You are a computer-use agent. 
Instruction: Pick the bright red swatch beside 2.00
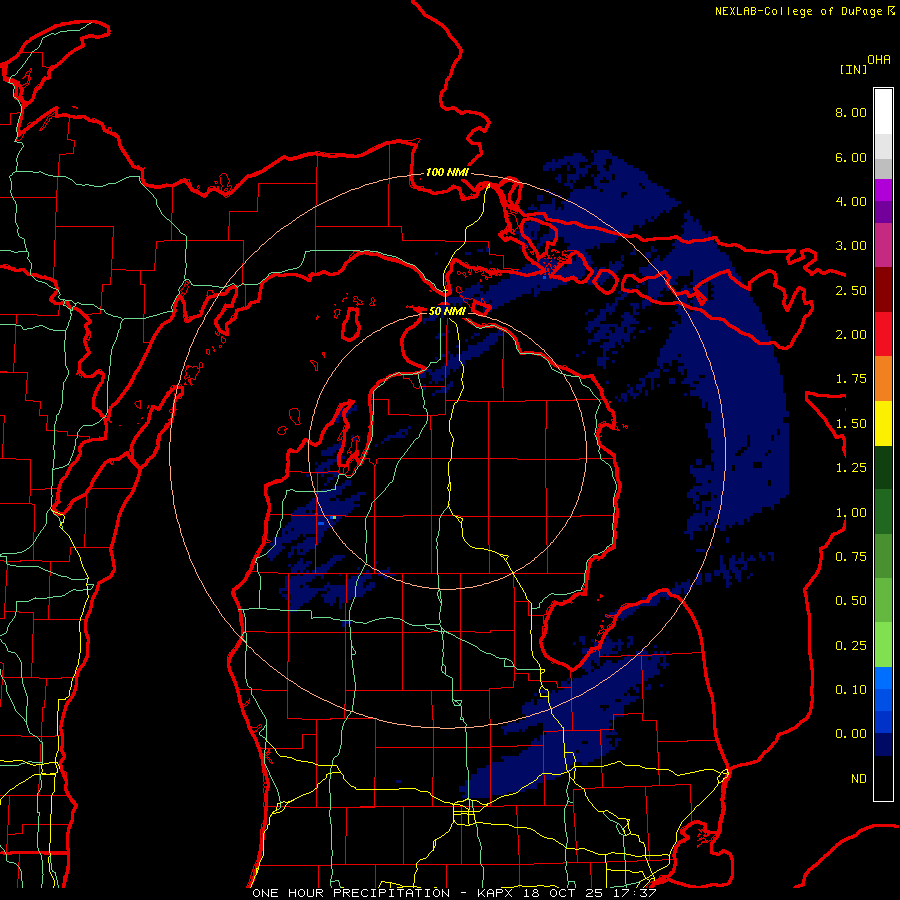tap(883, 334)
